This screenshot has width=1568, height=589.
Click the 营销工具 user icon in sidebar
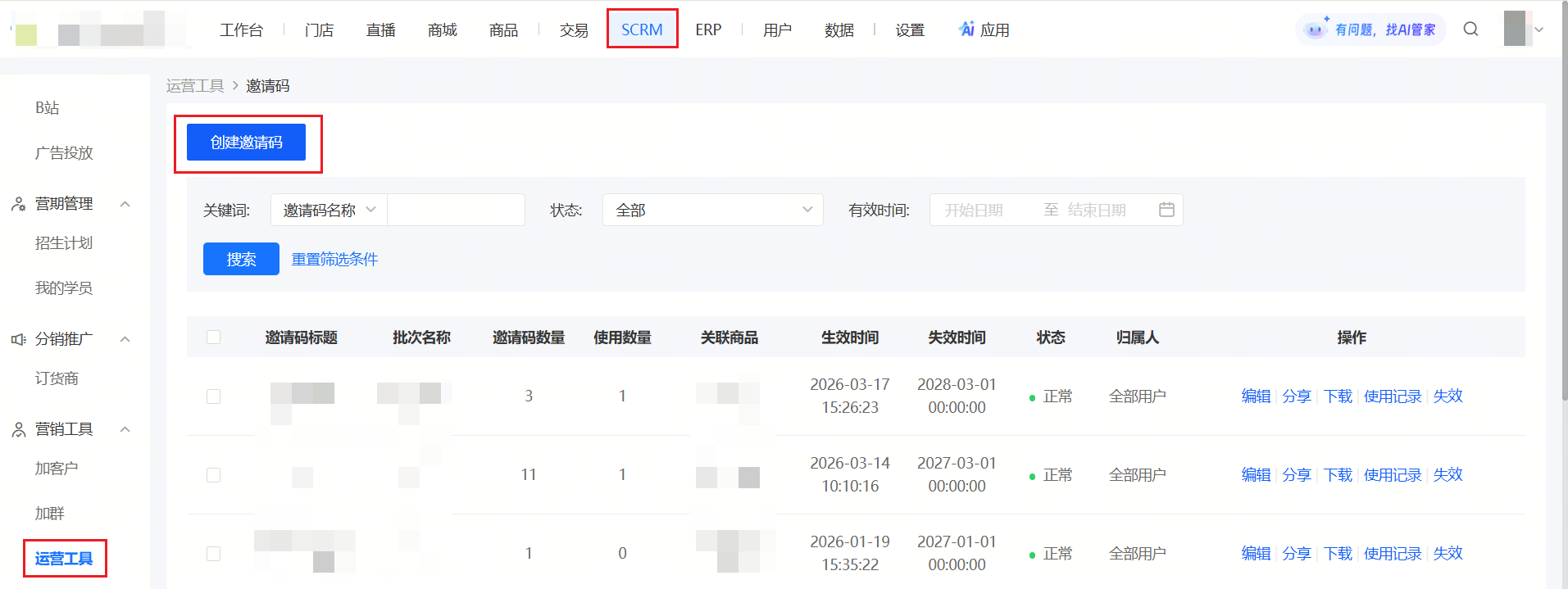tap(18, 429)
